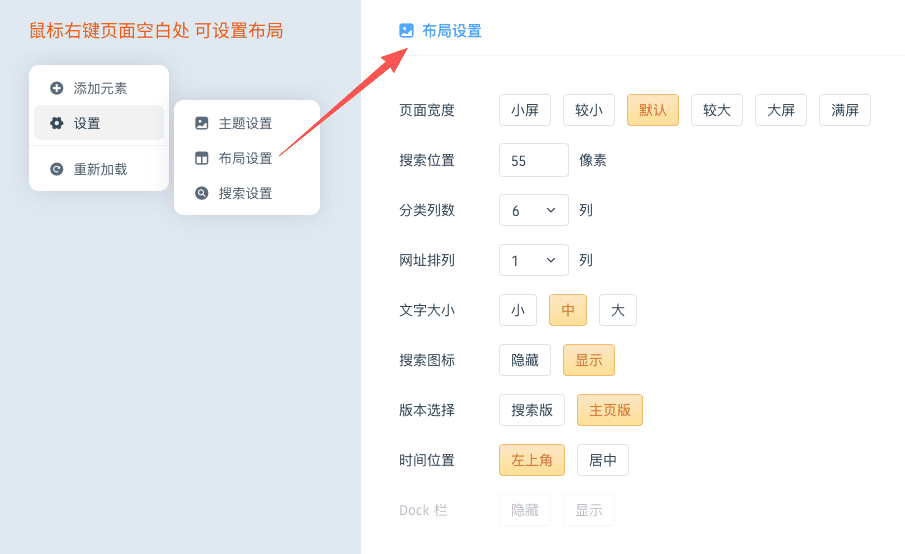The width and height of the screenshot is (905, 554).
Task: Select 小屏 page width option
Action: point(525,110)
